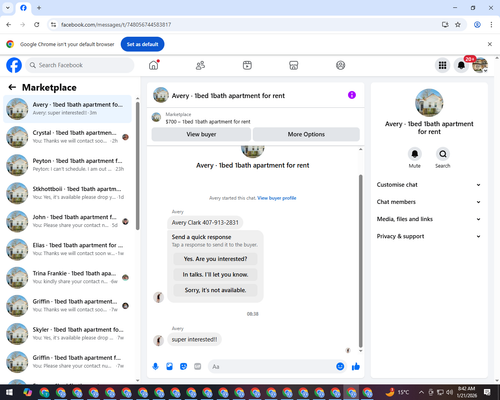Viewport: 500px width, 400px height.
Task: Click the Search Facebook field
Action: tap(80, 65)
